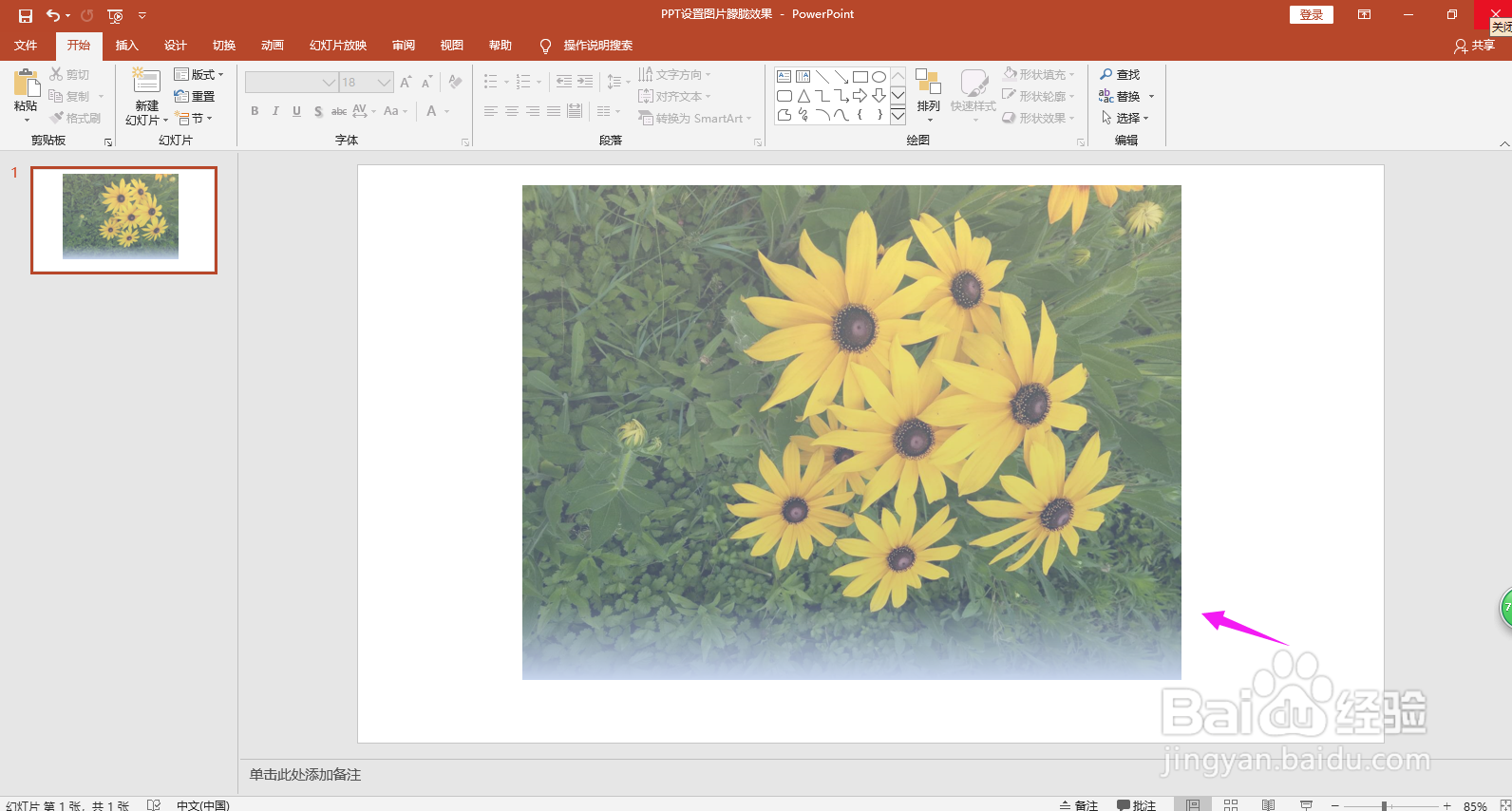Click the zoom in plus button

[x=1446, y=805]
